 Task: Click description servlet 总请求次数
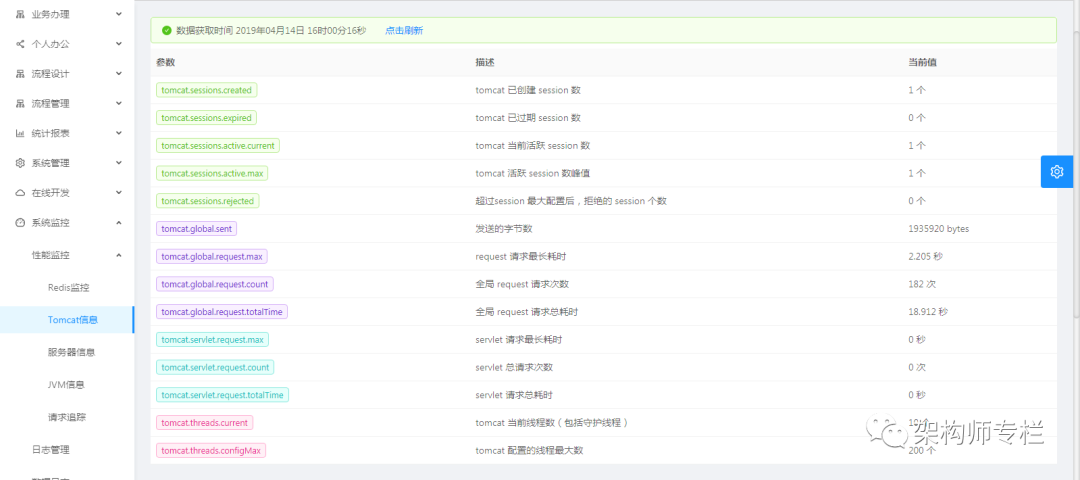(514, 367)
